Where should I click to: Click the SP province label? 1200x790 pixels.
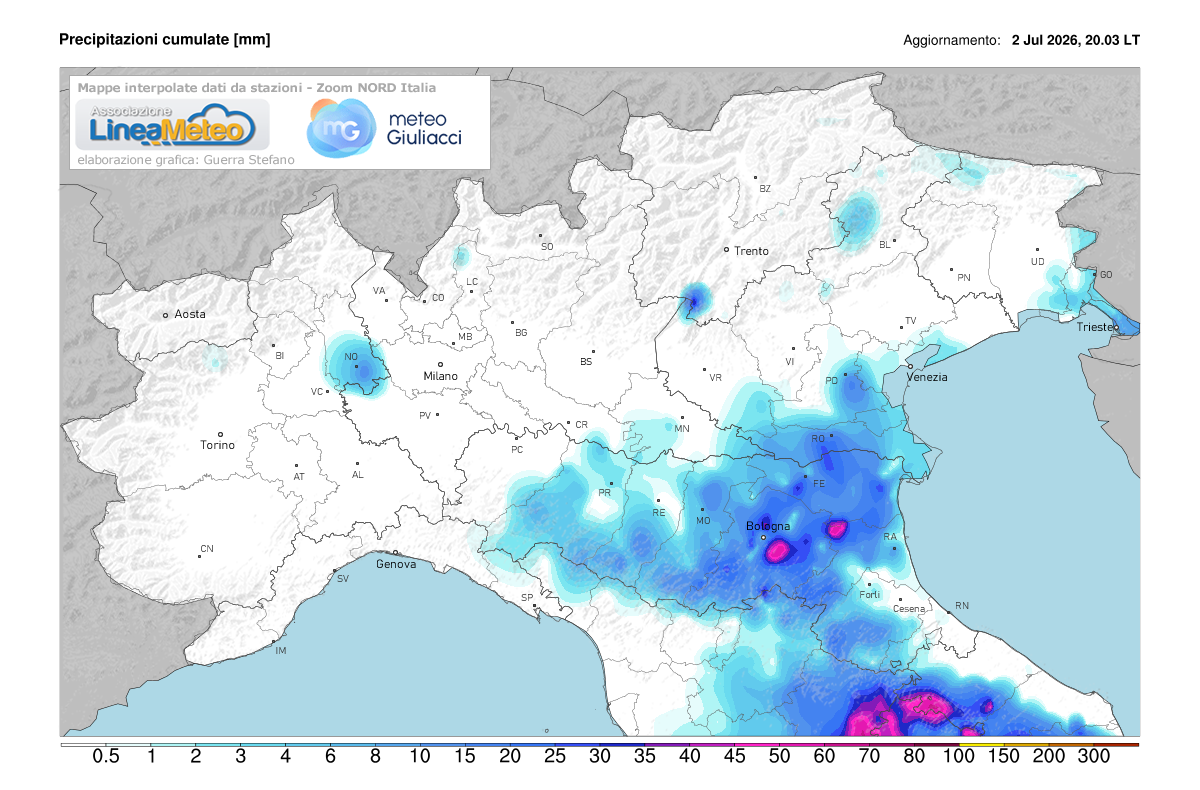pos(526,597)
